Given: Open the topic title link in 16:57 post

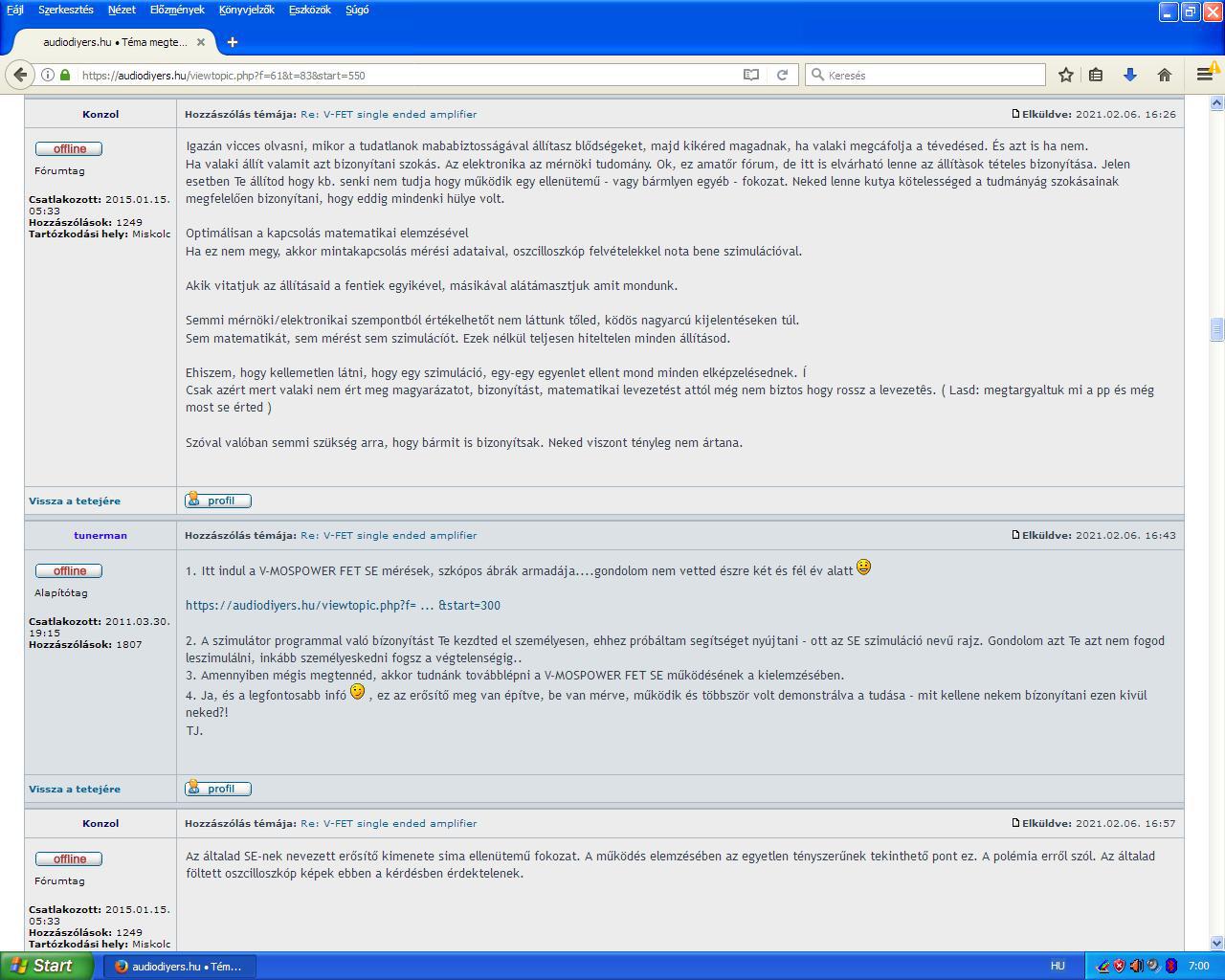Looking at the screenshot, I should 389,823.
